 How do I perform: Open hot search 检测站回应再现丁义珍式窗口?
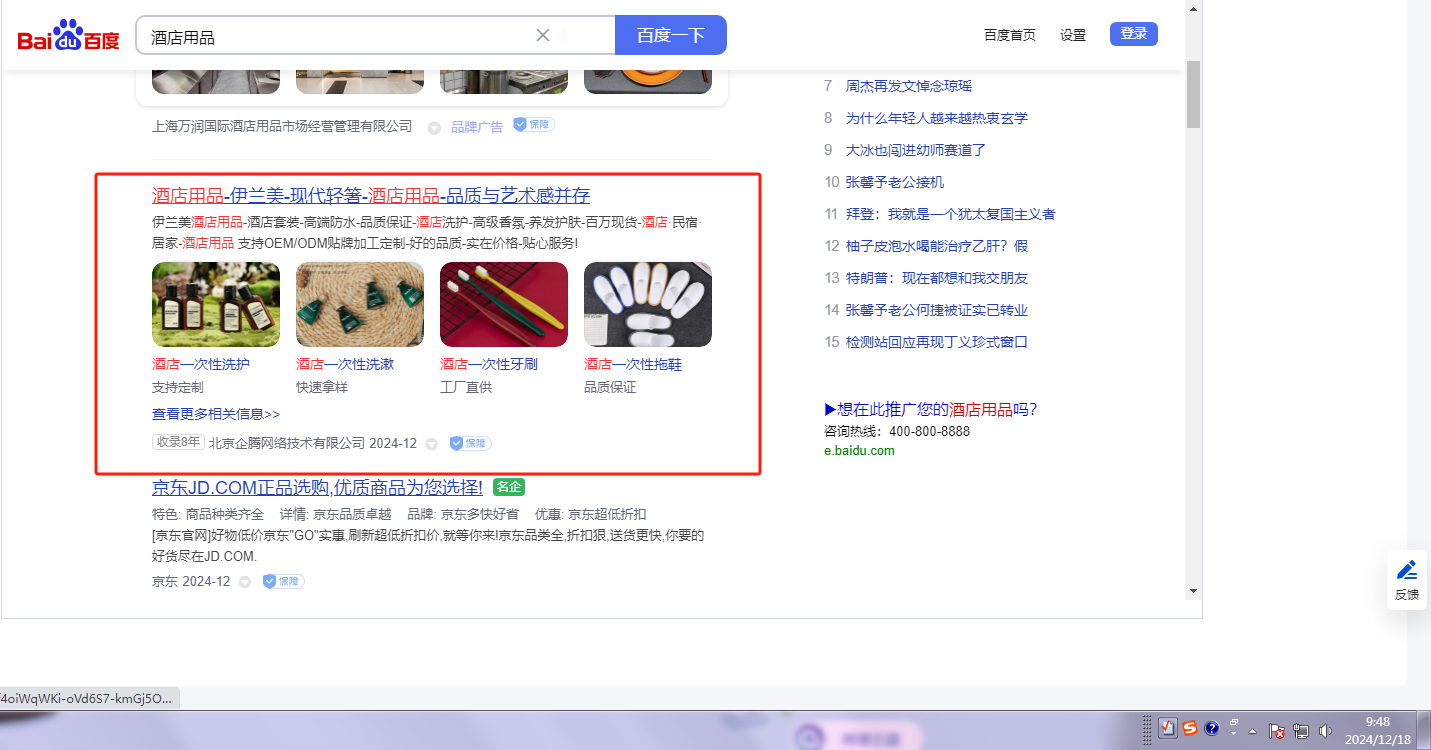tap(937, 342)
